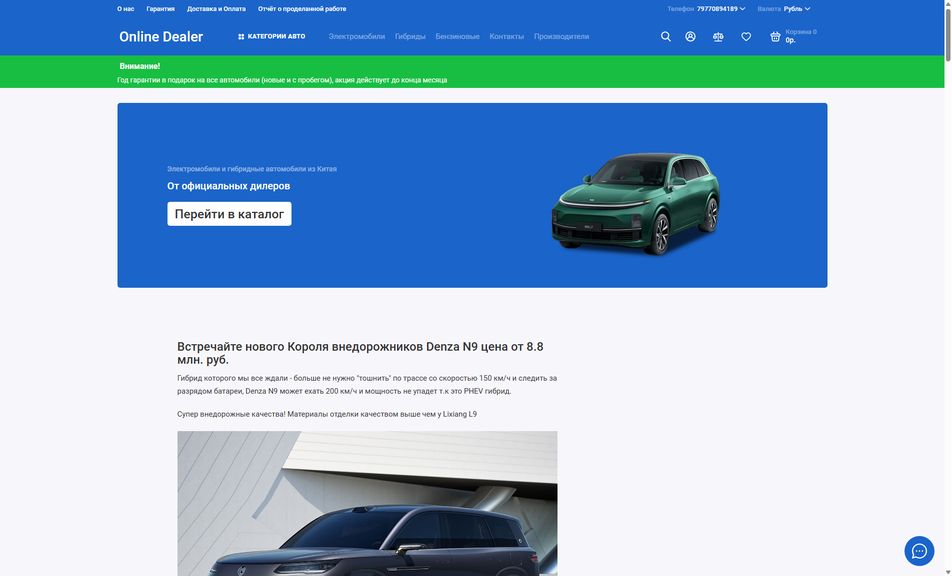Screen dimensions: 952x576
Task: Go to Гибриды section
Action: pos(410,36)
